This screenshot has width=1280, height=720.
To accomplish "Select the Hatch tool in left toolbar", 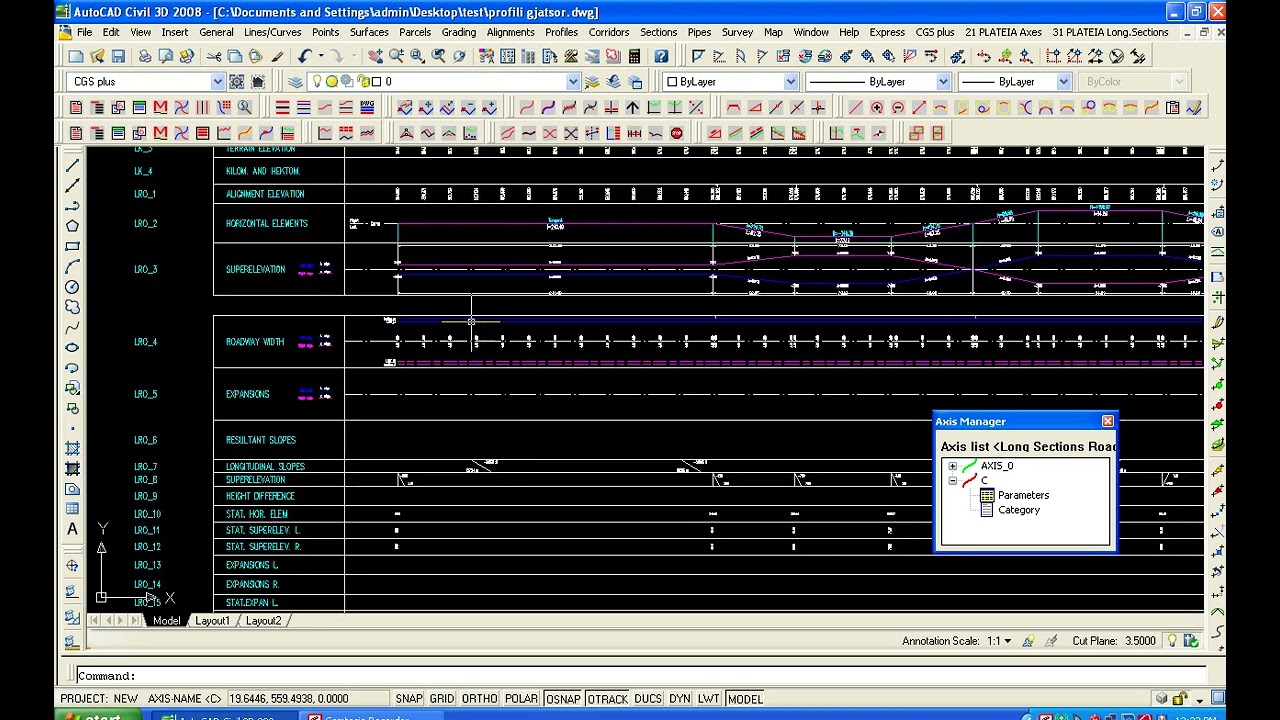I will [72, 448].
